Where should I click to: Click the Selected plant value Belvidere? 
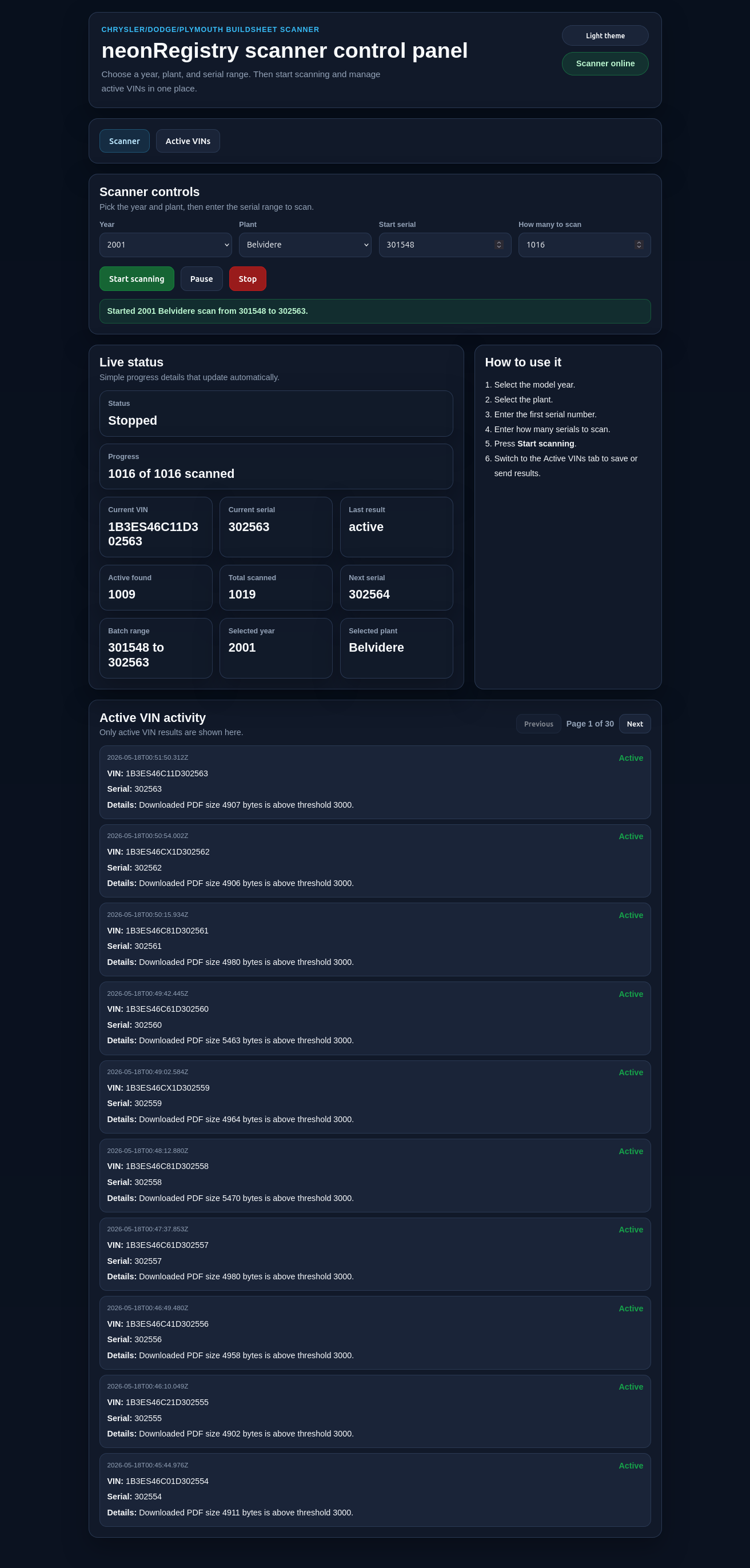[x=376, y=648]
